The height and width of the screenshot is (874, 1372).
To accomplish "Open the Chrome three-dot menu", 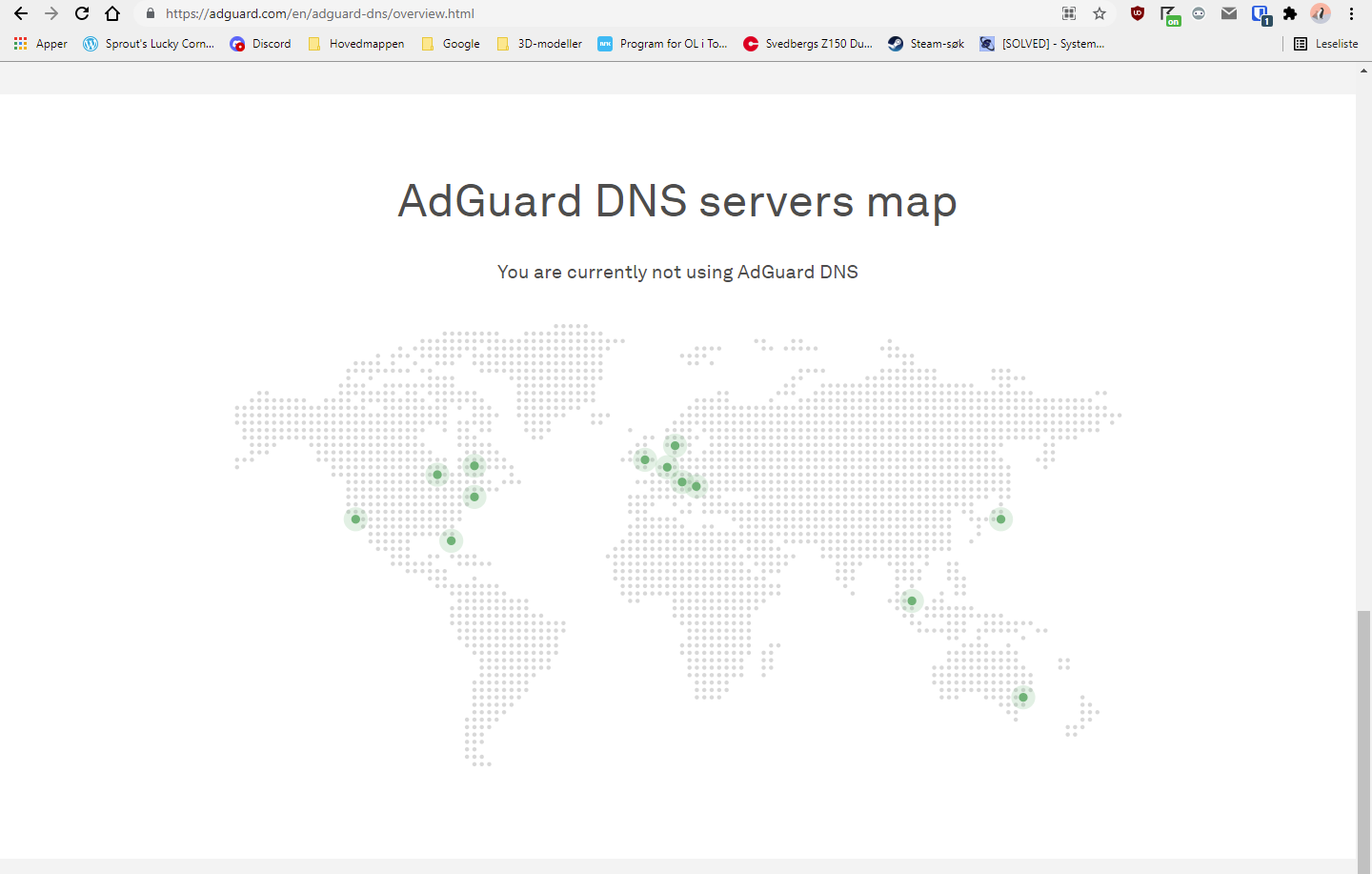I will click(1350, 13).
